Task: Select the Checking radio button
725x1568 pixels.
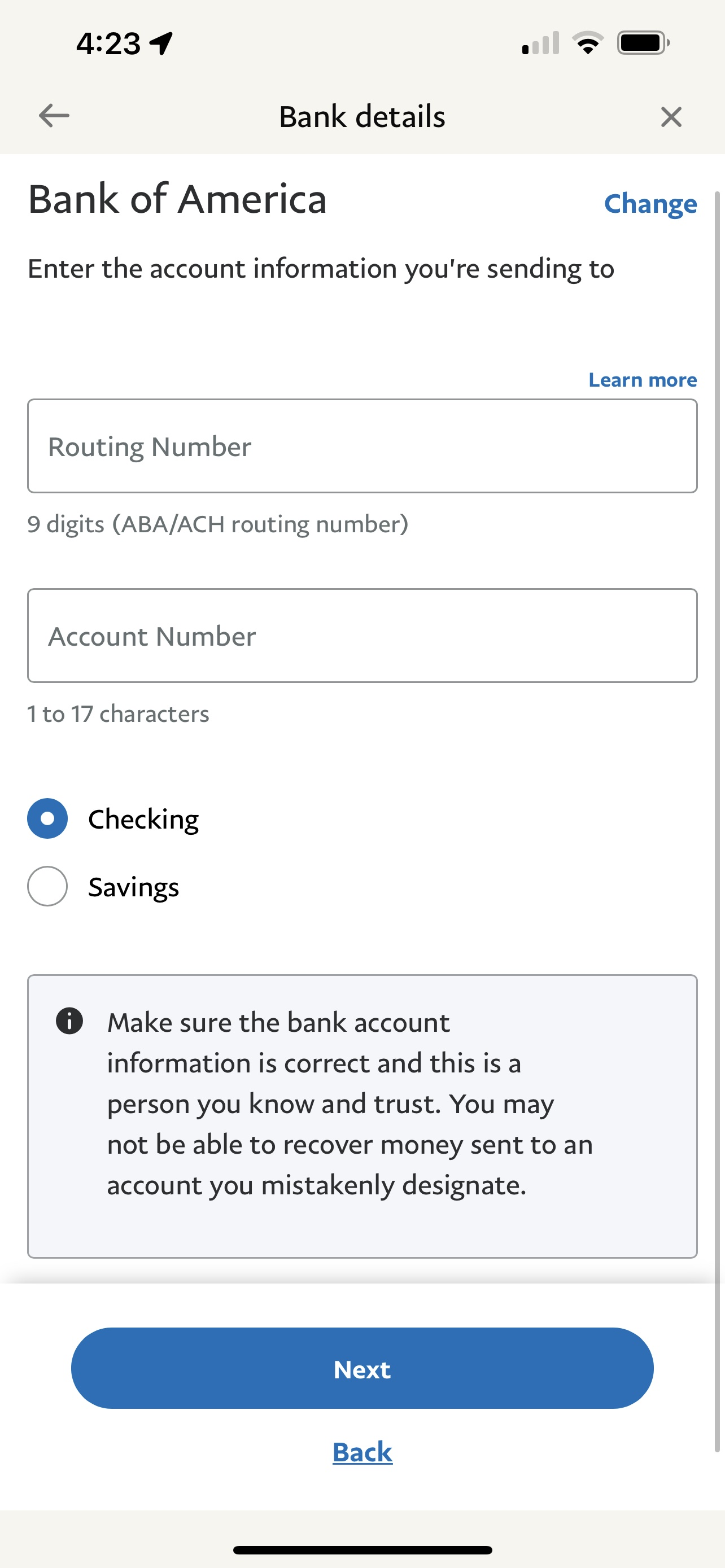Action: tap(47, 818)
